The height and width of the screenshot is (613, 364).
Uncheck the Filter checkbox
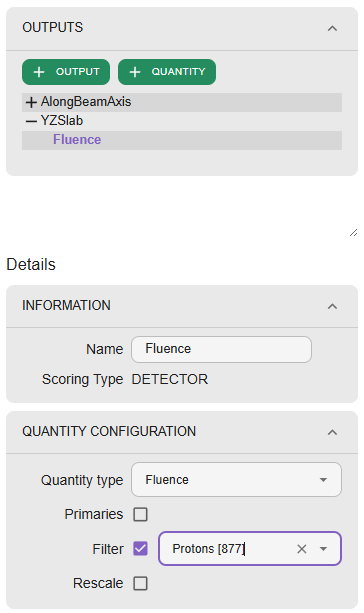pyautogui.click(x=140, y=548)
